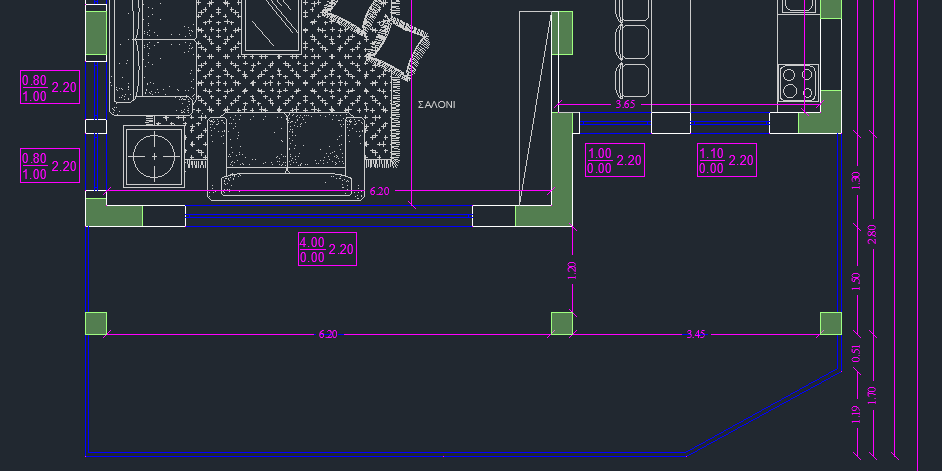Click the 1.19 dimension text
This screenshot has width=942, height=471.
point(855,414)
